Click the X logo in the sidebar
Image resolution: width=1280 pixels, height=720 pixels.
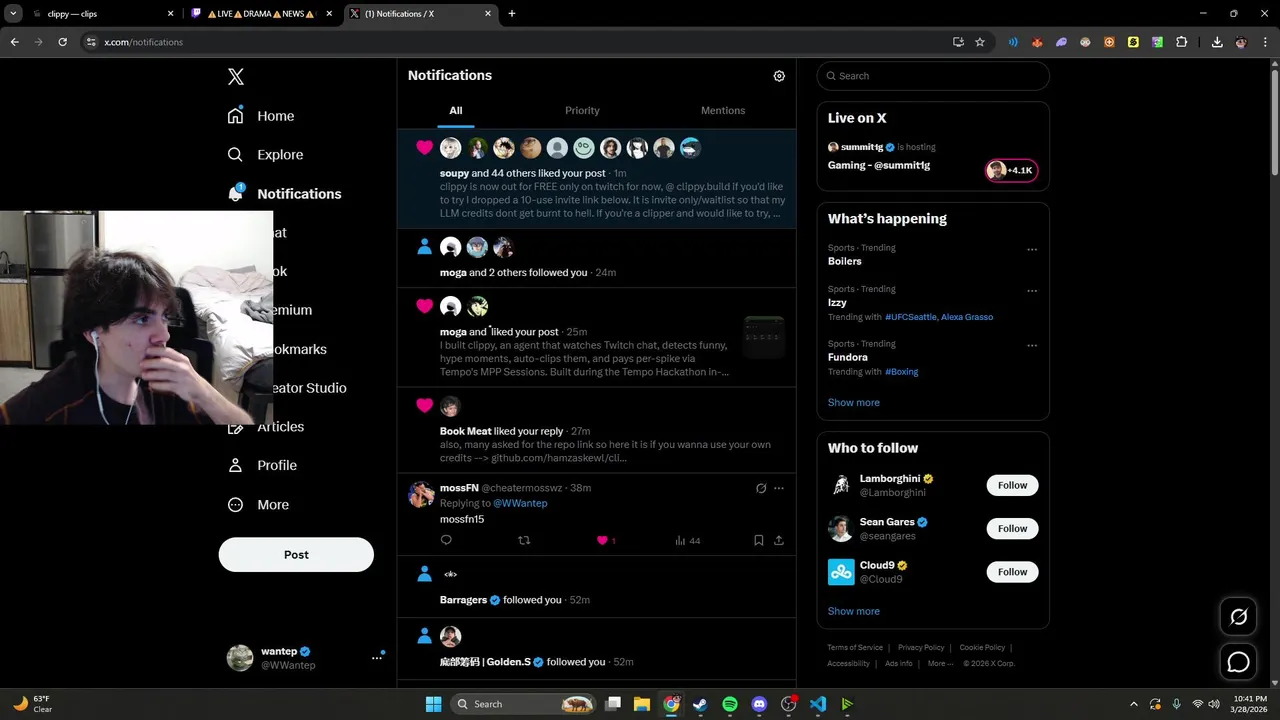(235, 77)
